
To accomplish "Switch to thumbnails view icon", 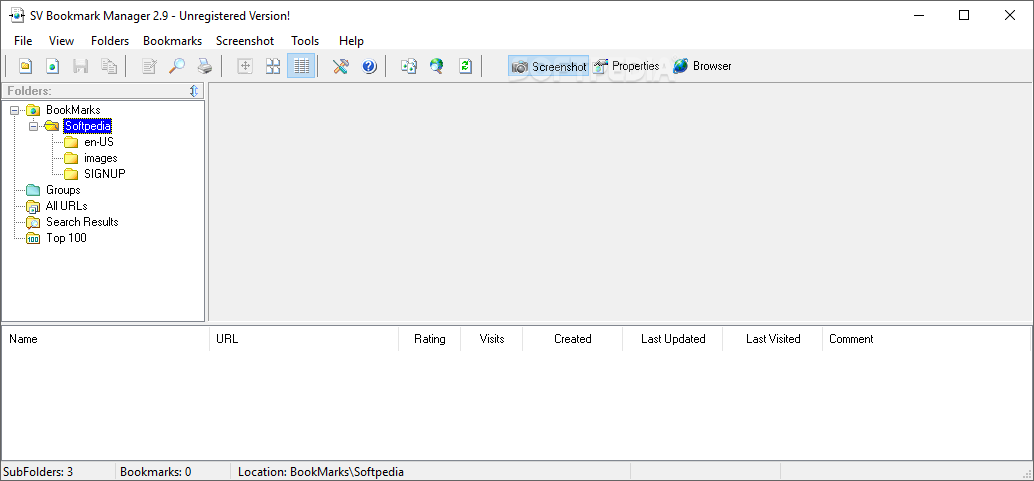I will [x=273, y=66].
